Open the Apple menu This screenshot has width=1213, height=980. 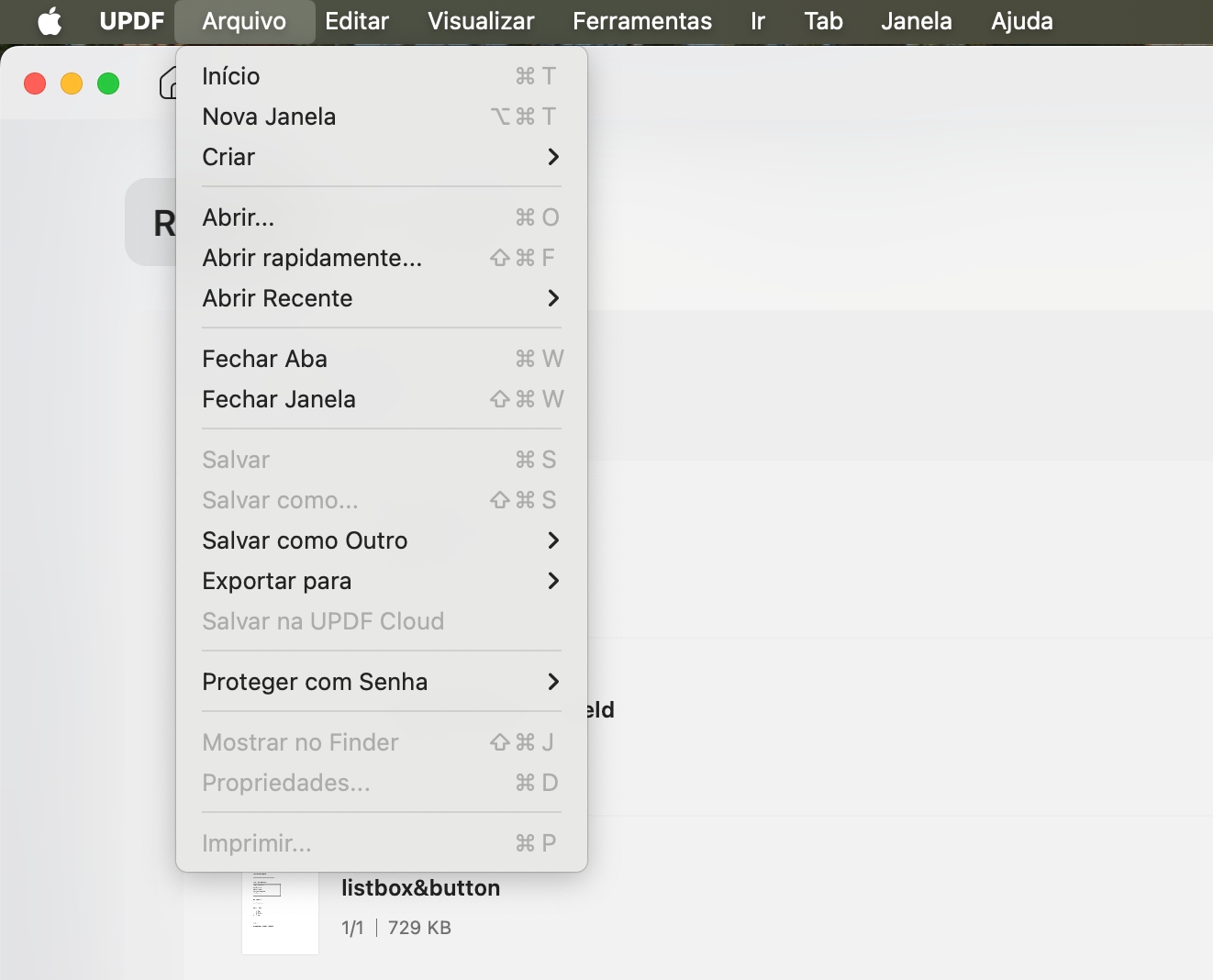pos(50,21)
